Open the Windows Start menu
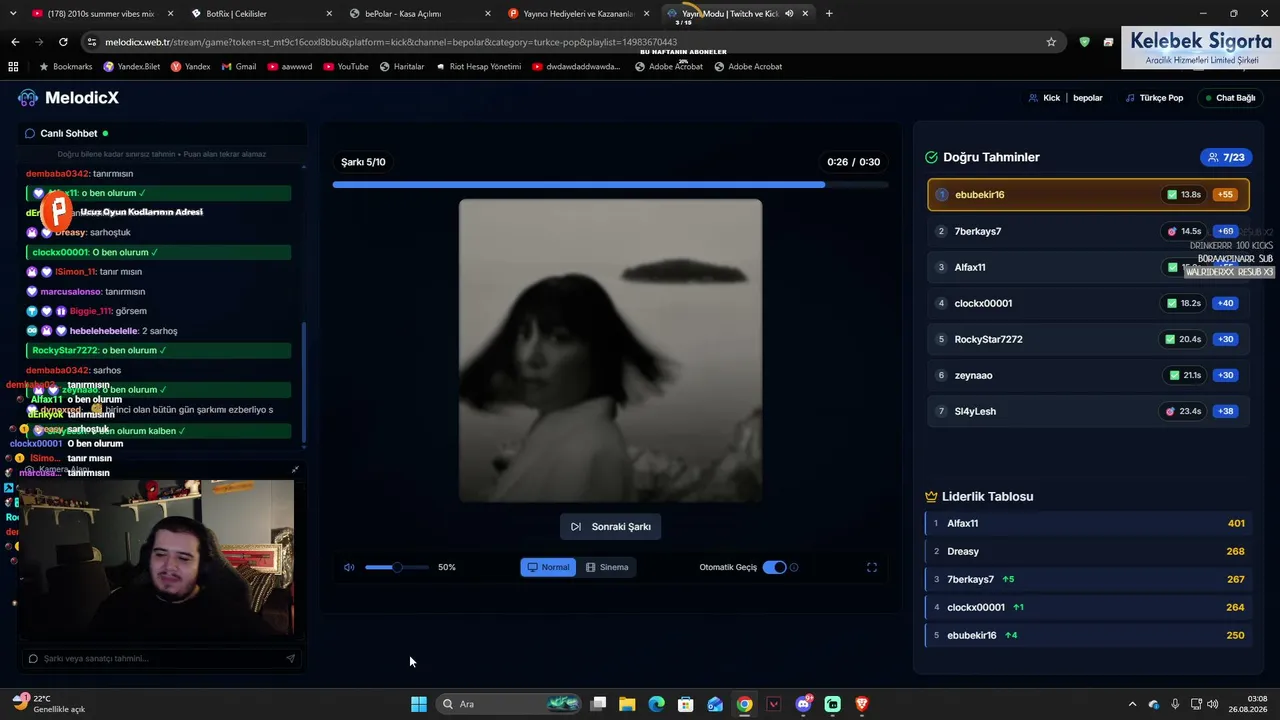1280x720 pixels. click(419, 704)
